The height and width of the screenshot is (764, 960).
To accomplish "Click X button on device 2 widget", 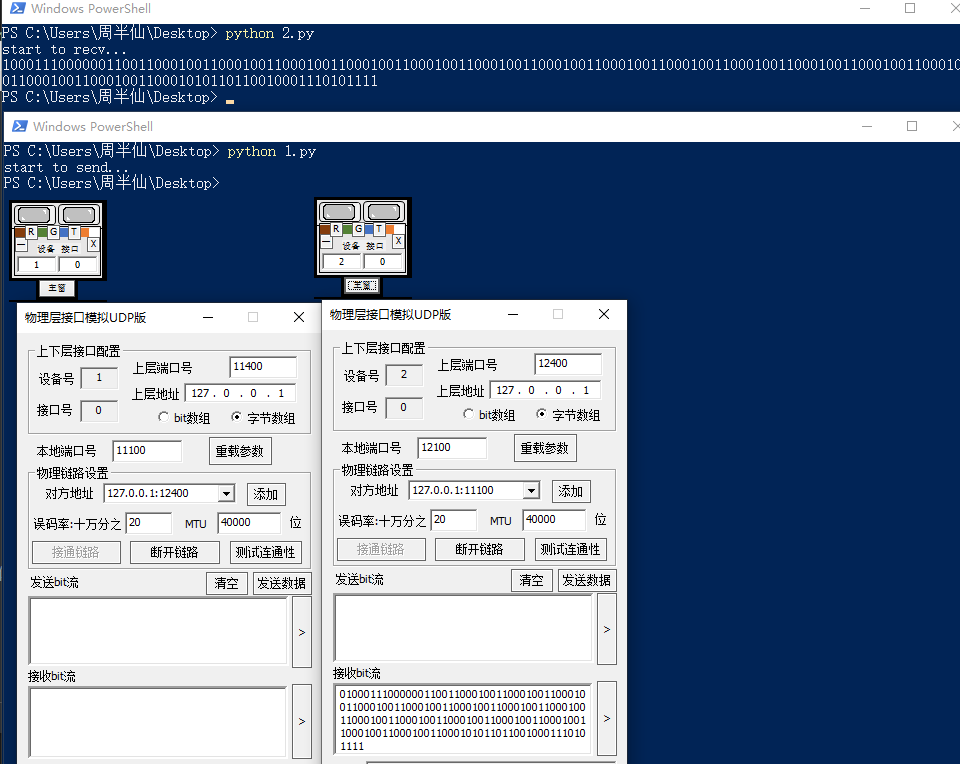I will (399, 241).
